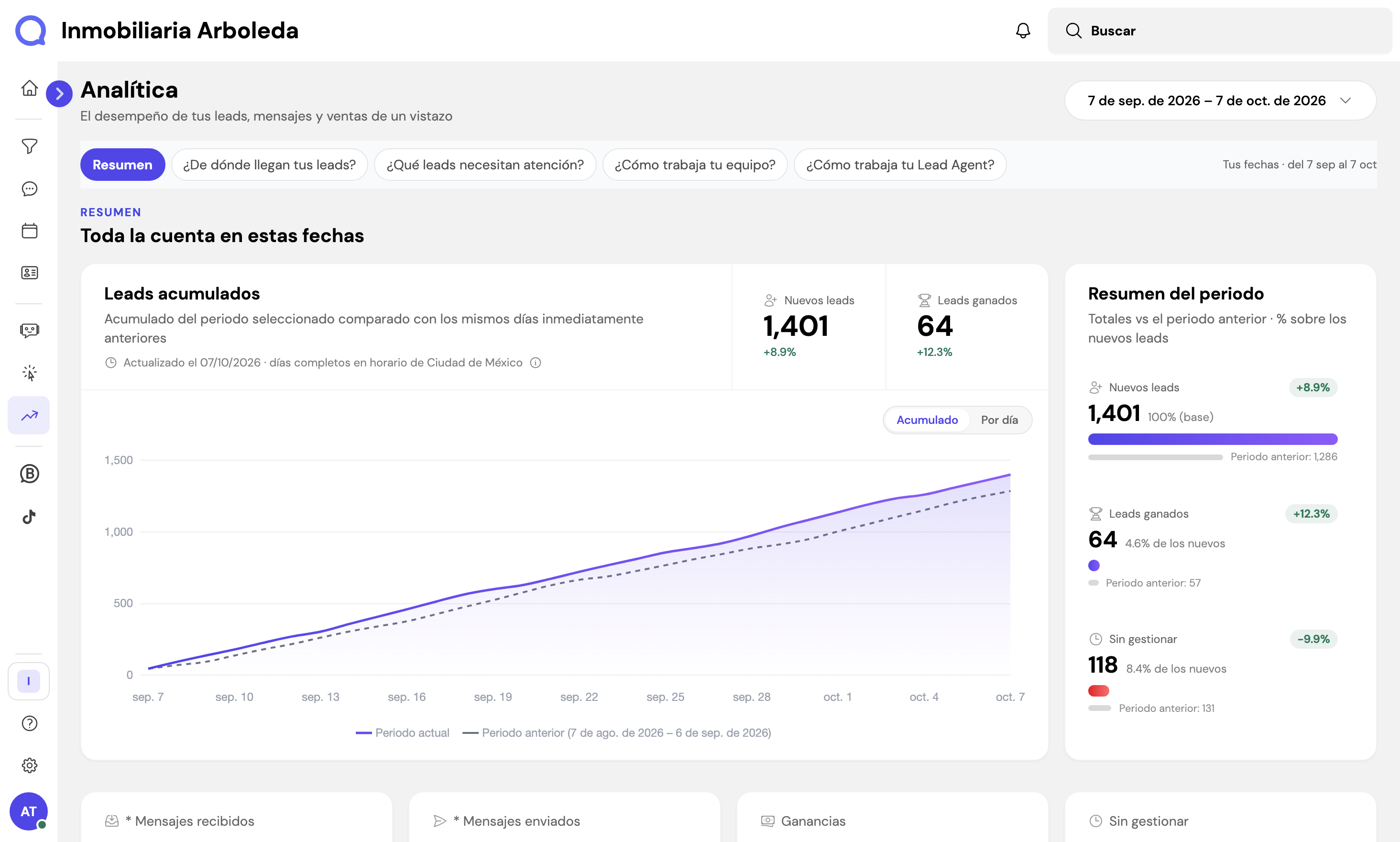Select the analytics trend line icon
The width and height of the screenshot is (1400, 842).
point(29,415)
